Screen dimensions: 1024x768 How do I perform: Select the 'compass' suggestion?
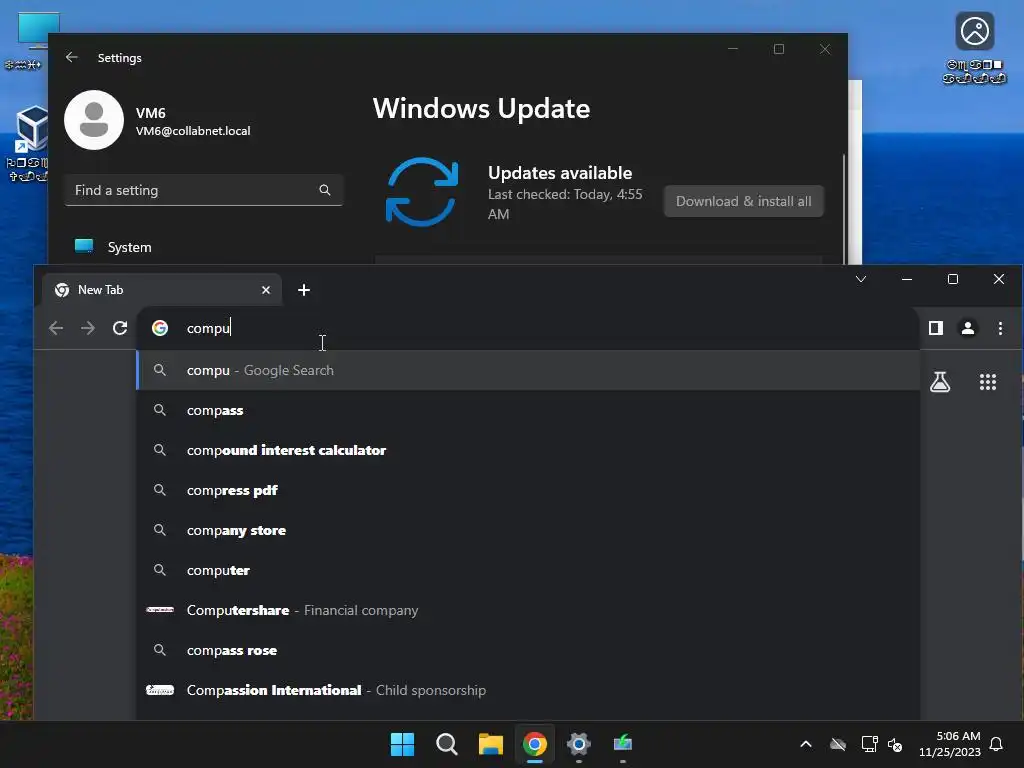tap(528, 410)
